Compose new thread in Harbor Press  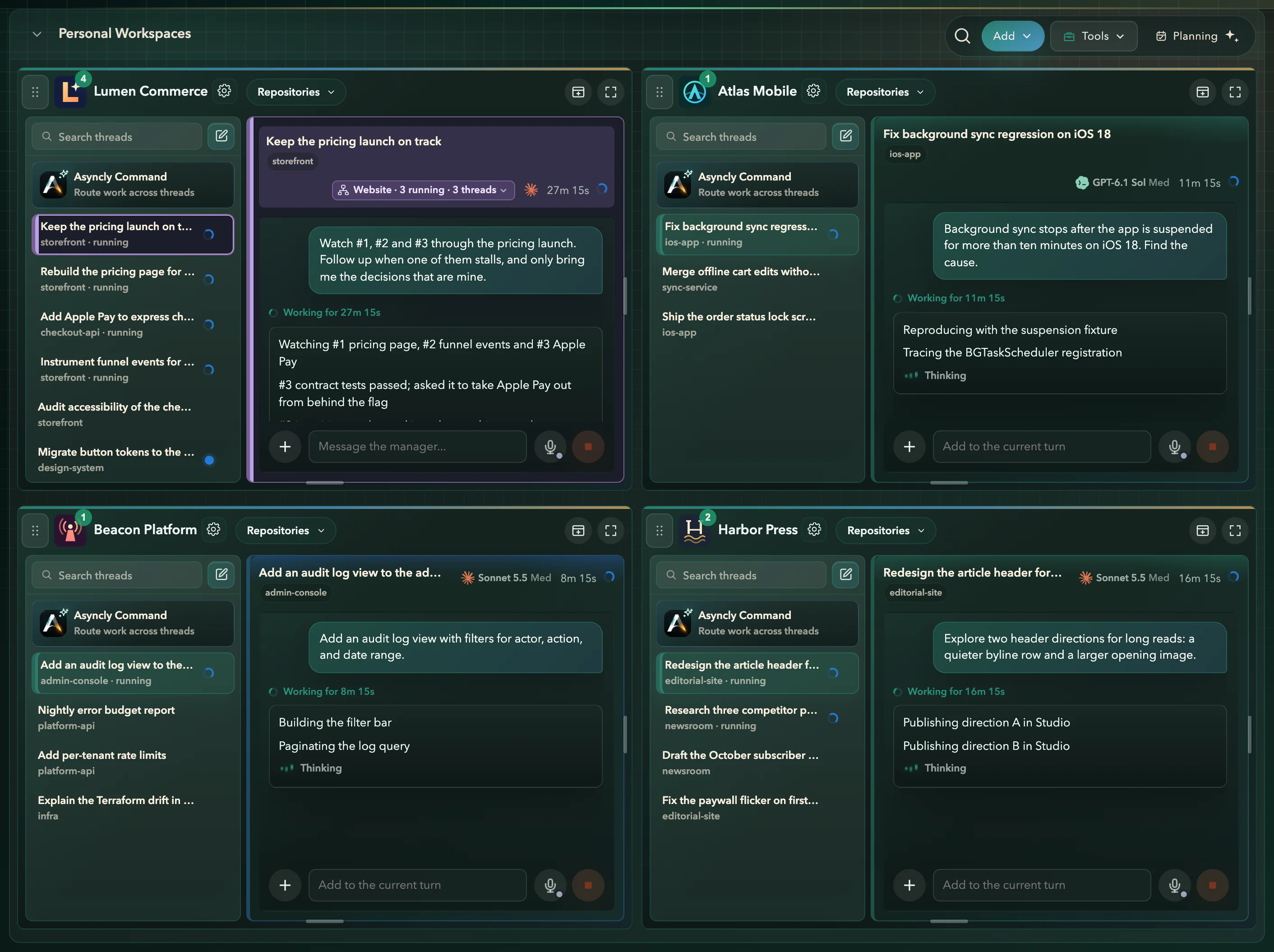point(845,575)
